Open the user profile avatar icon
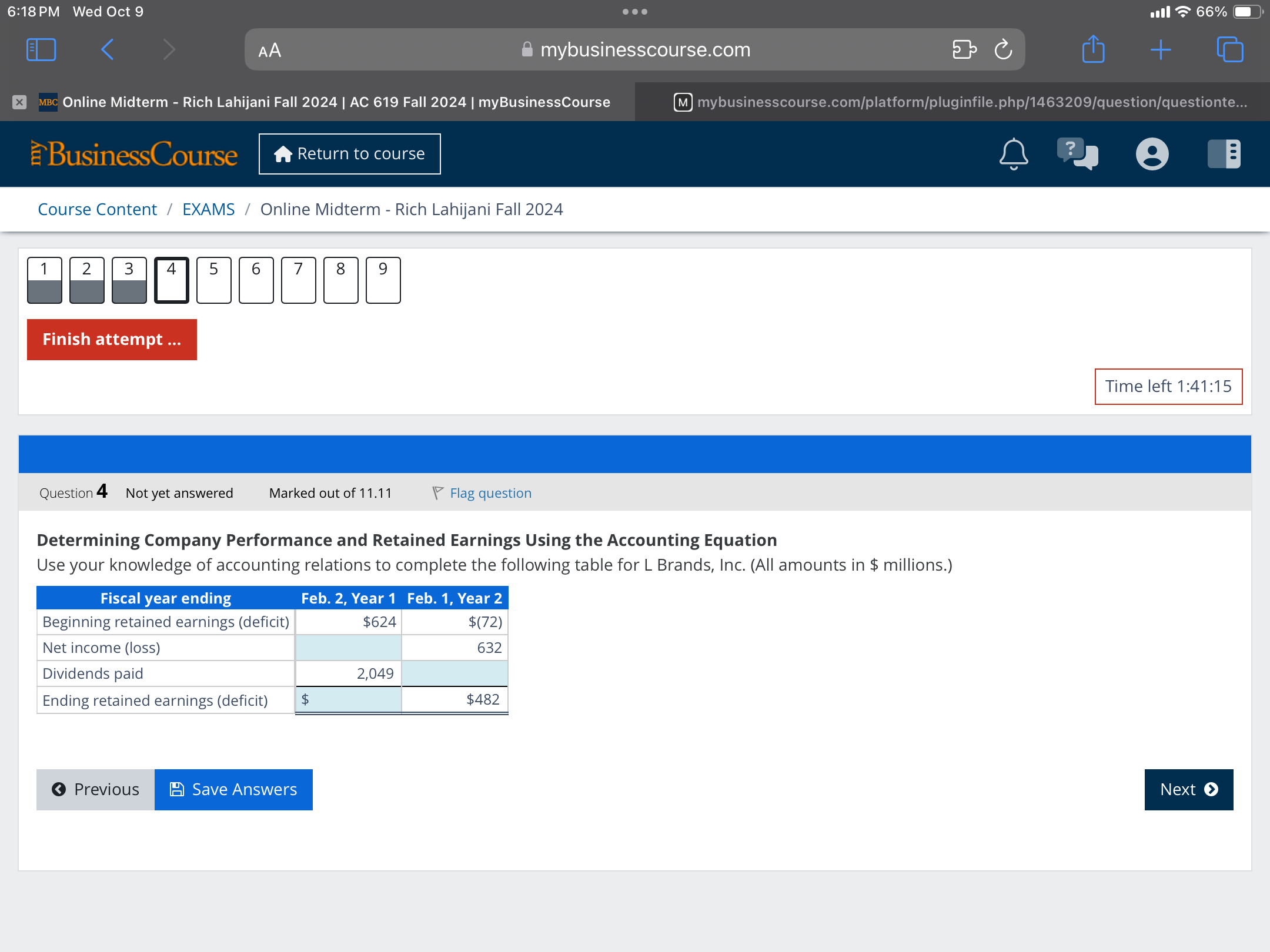 tap(1152, 154)
